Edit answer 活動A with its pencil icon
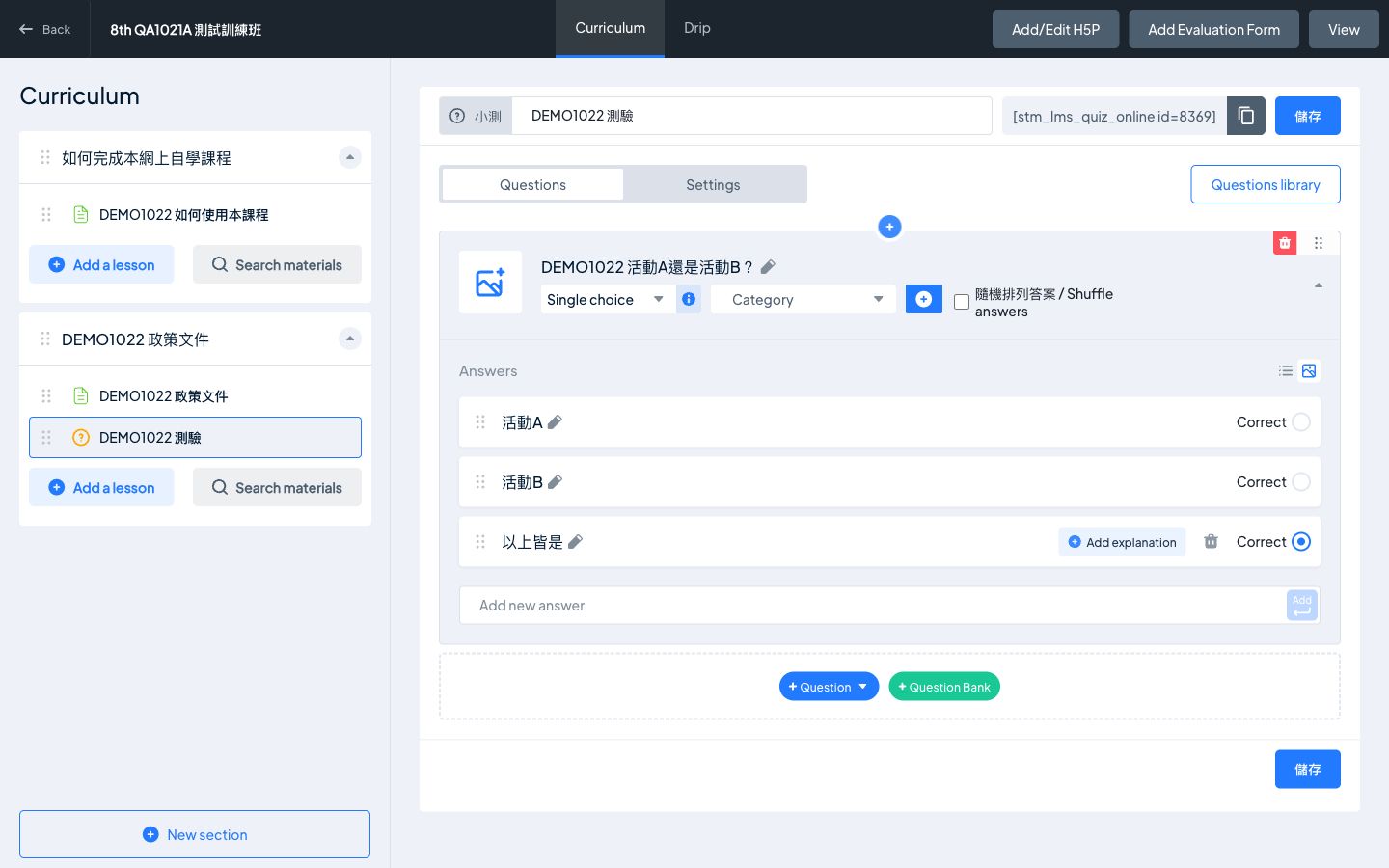The image size is (1389, 868). (555, 421)
